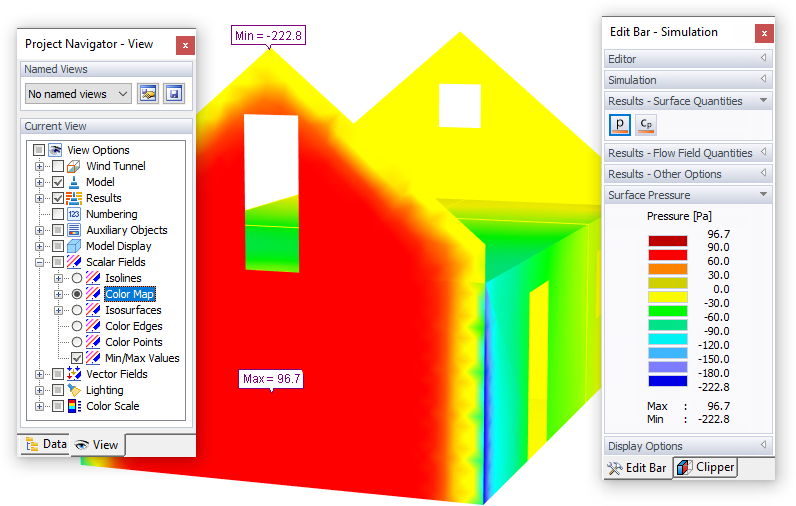This screenshot has height=506, width=796.
Task: Expand the Display Options section
Action: pyautogui.click(x=688, y=446)
